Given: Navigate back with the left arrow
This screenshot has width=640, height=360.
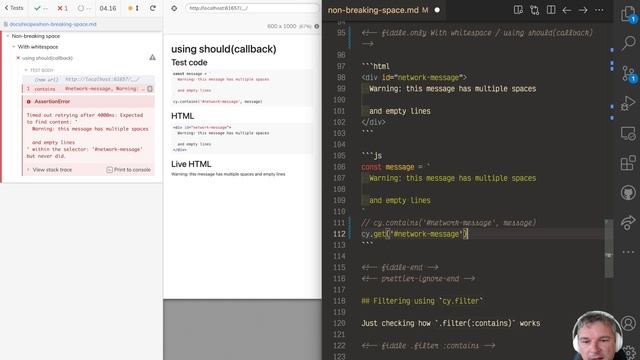Looking at the screenshot, I should (567, 10).
